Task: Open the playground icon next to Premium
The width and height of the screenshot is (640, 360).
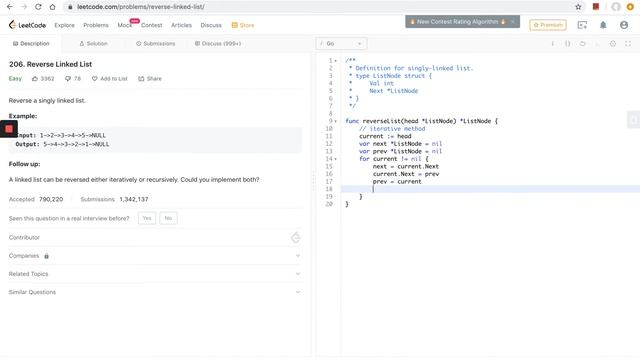Action: [x=582, y=25]
